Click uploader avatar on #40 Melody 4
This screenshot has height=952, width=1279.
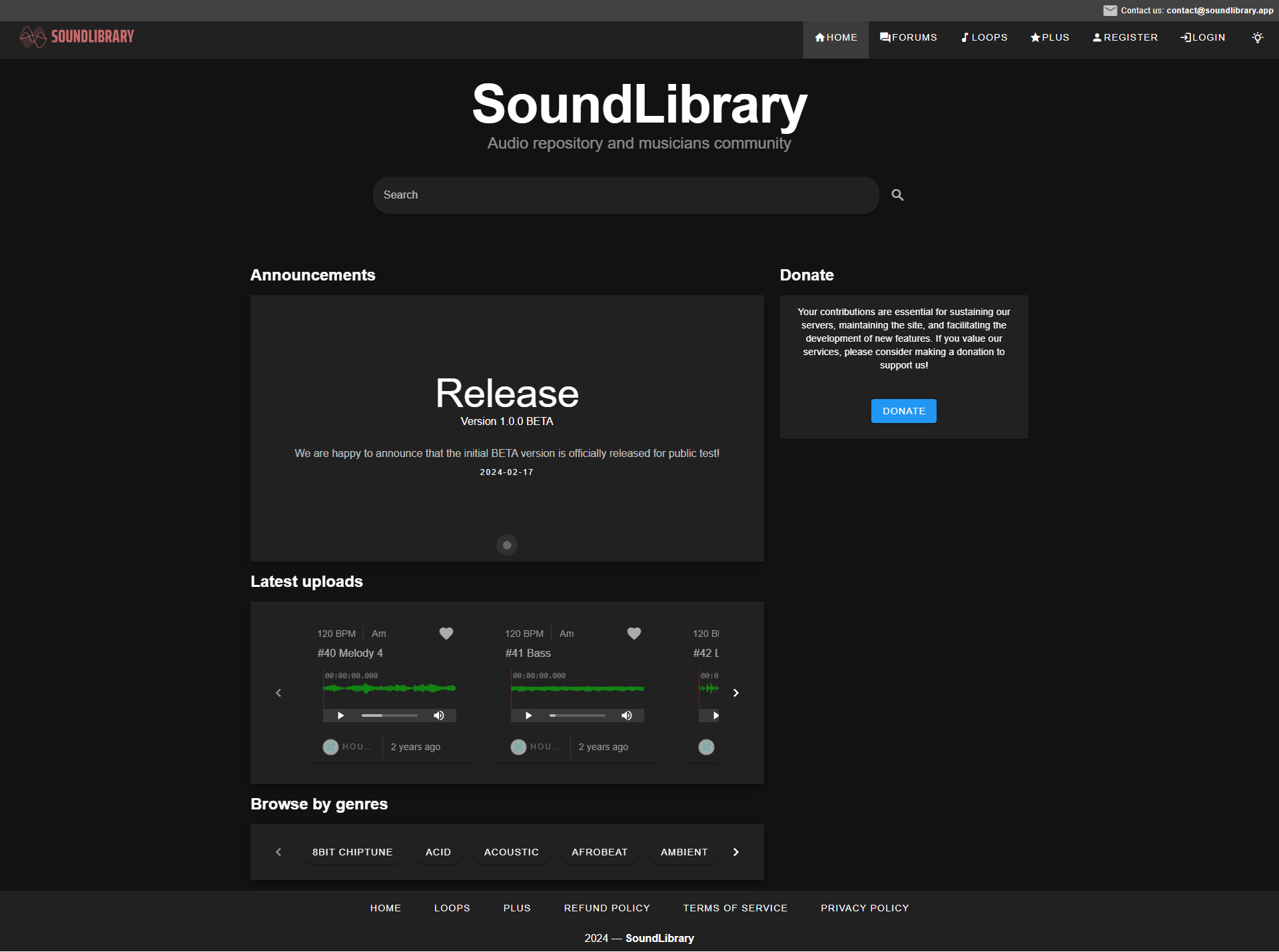[330, 747]
